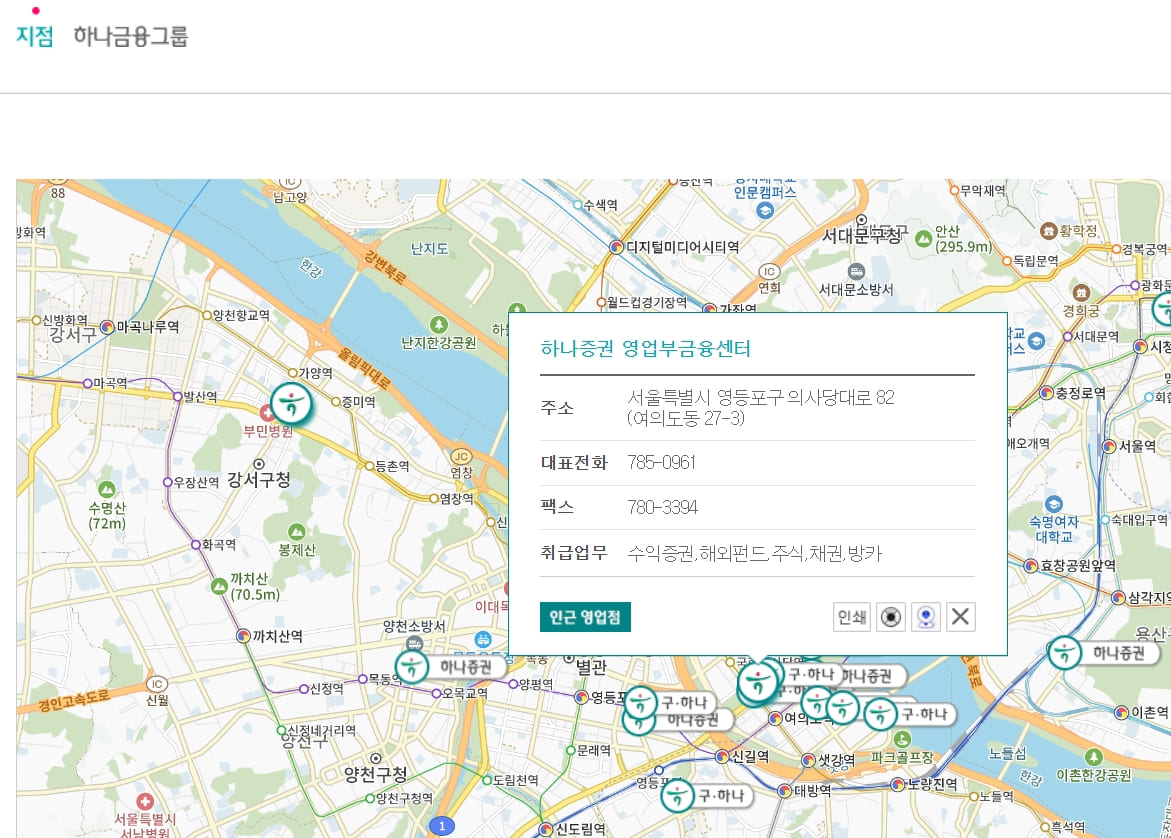
Task: Click the blue street-view pin icon in popup
Action: click(x=926, y=617)
